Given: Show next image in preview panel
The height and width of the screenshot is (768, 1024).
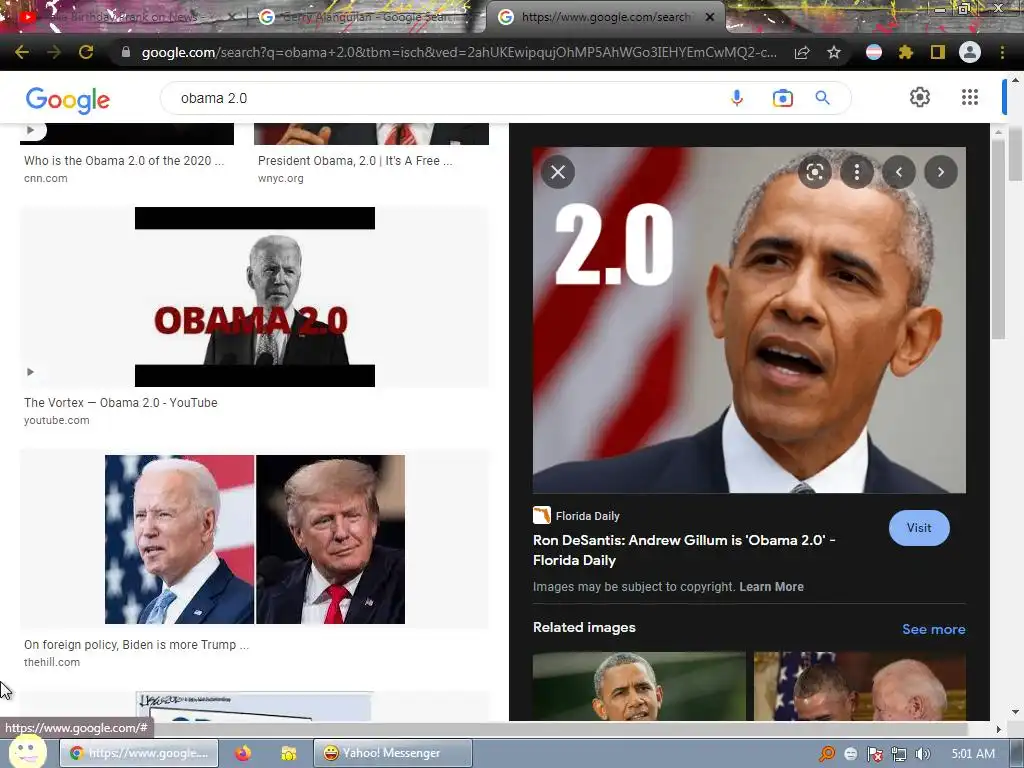Looking at the screenshot, I should point(940,172).
